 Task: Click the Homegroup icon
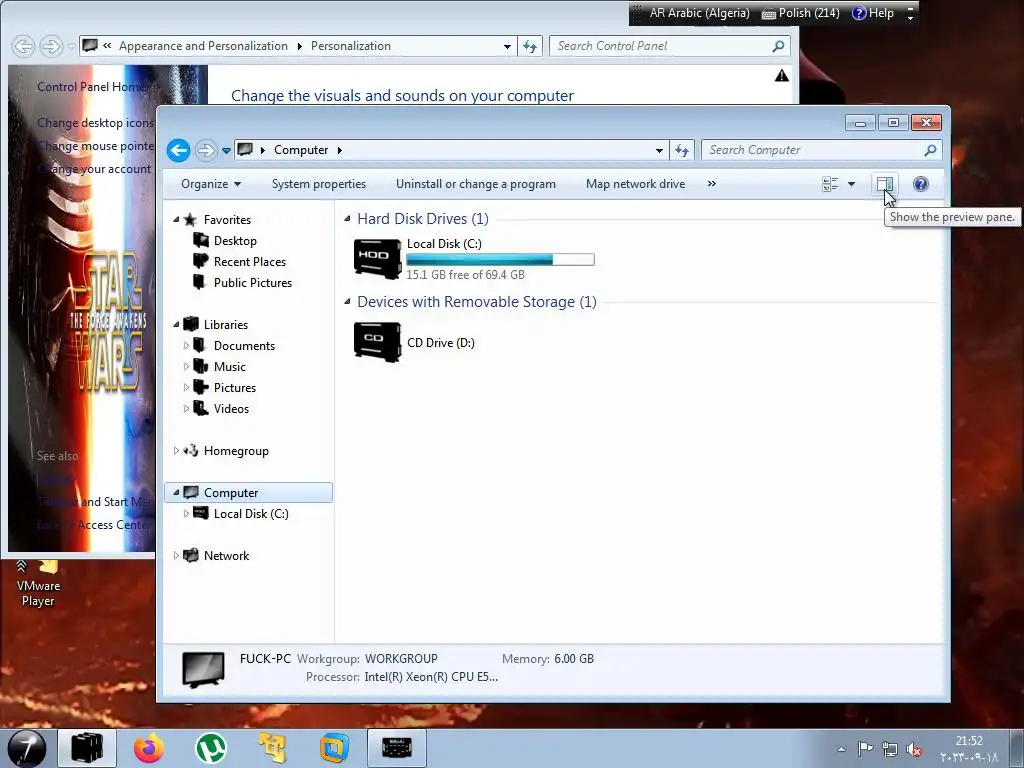click(191, 451)
